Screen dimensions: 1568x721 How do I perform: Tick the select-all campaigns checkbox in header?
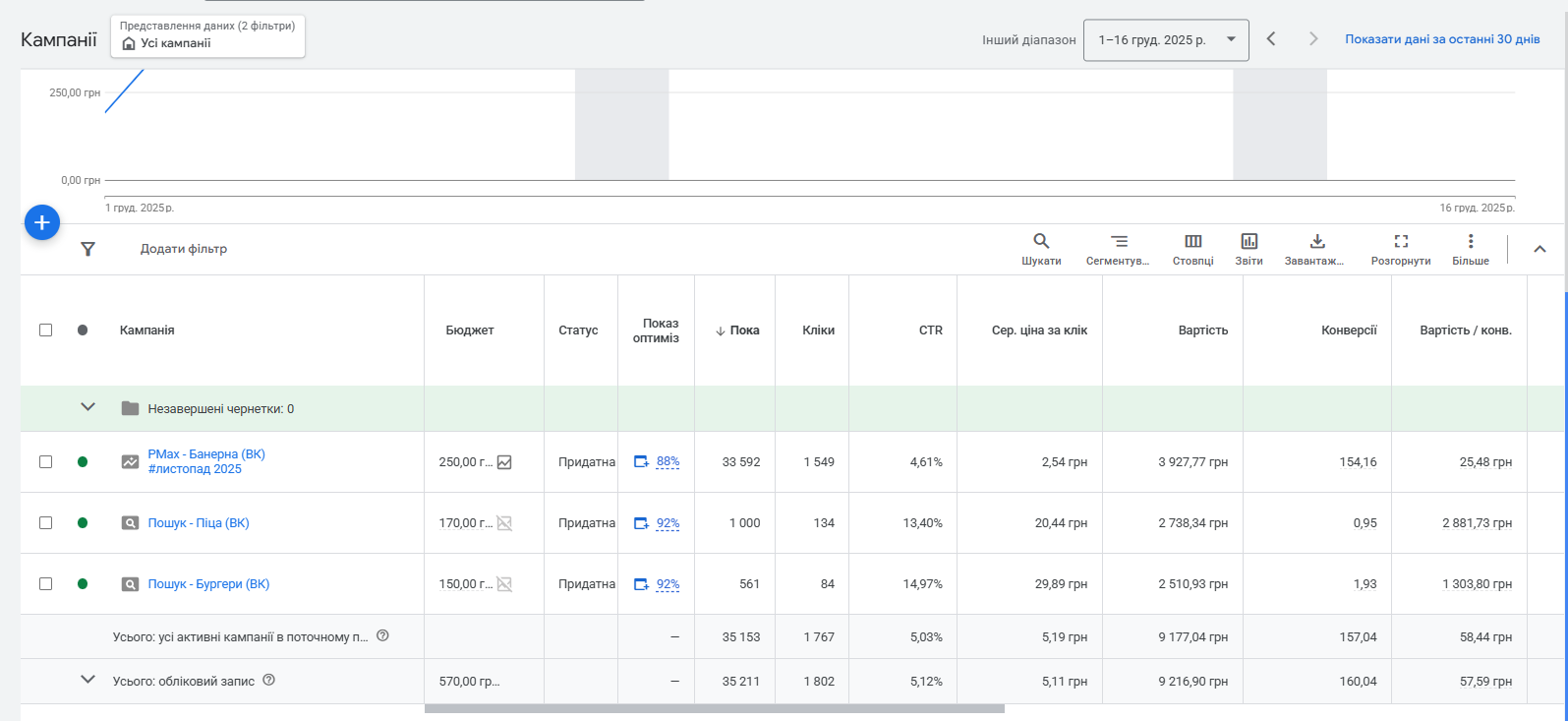(45, 330)
